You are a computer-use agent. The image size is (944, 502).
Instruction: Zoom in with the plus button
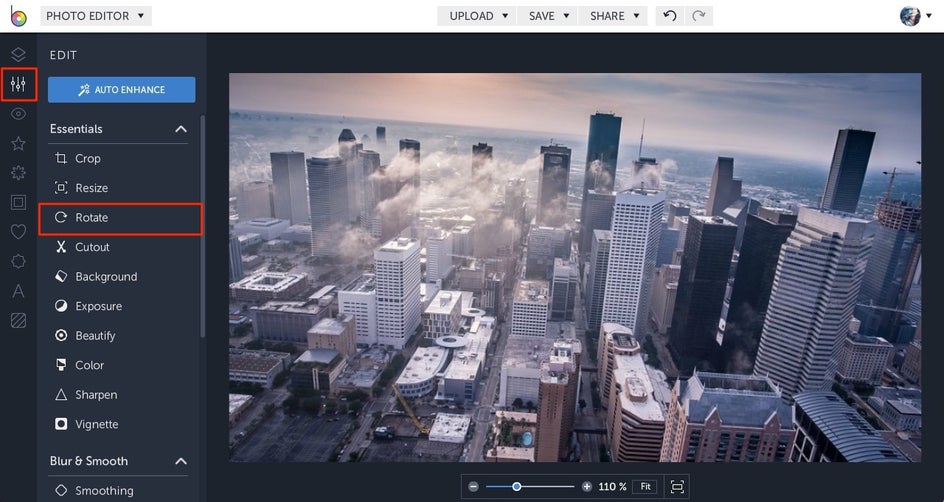586,487
